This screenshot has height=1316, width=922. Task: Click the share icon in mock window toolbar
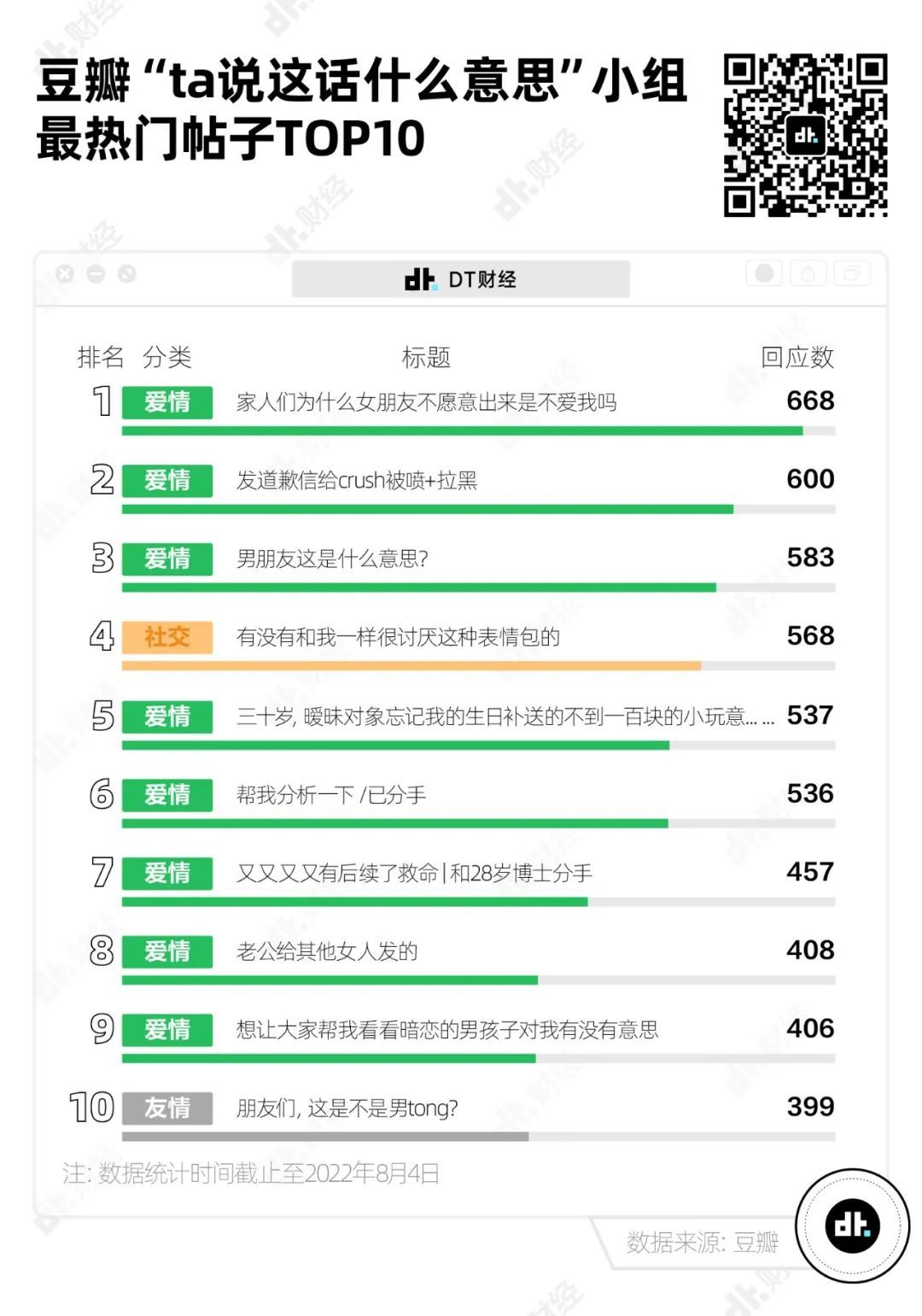tap(808, 273)
